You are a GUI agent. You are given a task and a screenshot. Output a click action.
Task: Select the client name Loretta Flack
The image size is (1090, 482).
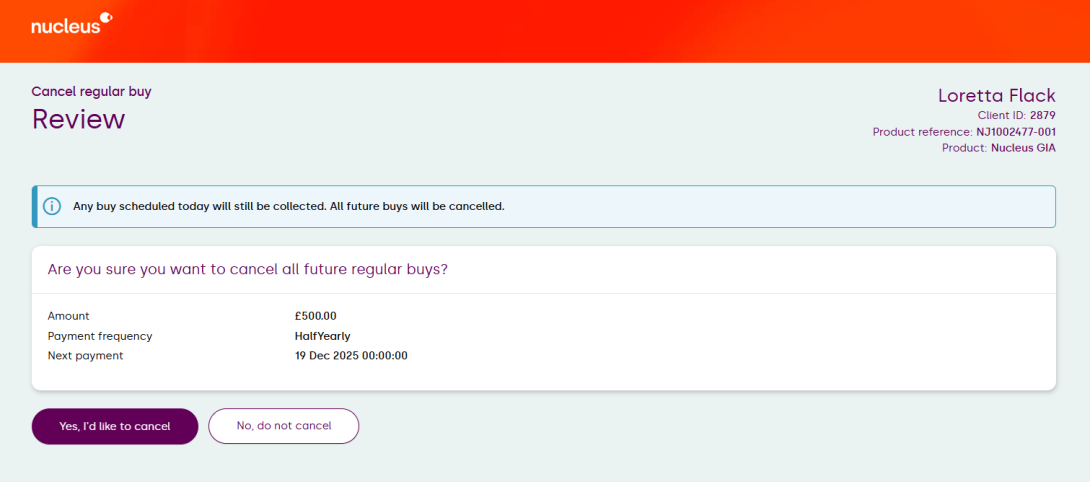coord(996,96)
